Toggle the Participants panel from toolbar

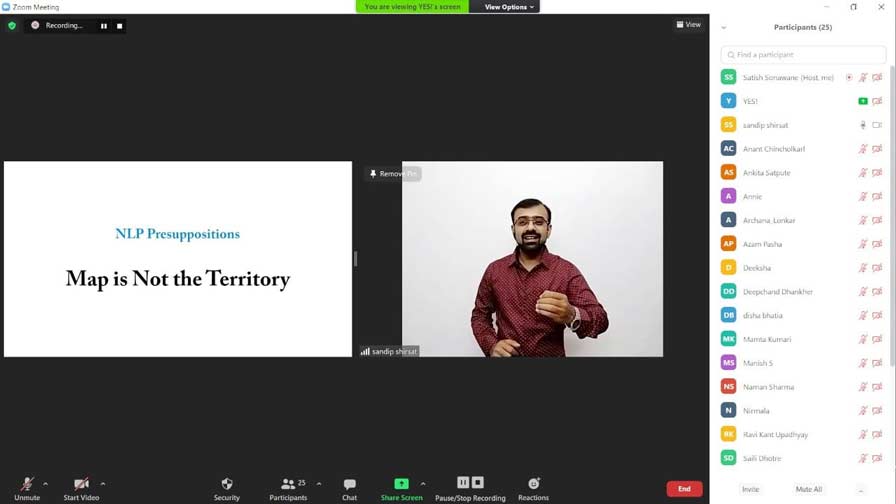pyautogui.click(x=288, y=484)
